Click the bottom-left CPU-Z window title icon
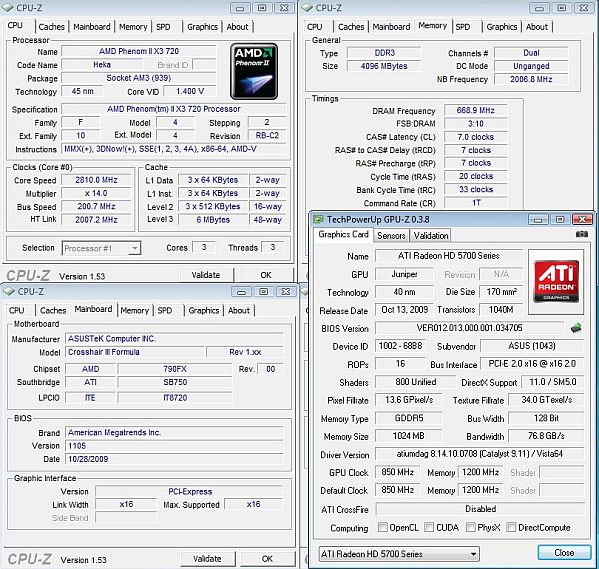 coord(8,292)
